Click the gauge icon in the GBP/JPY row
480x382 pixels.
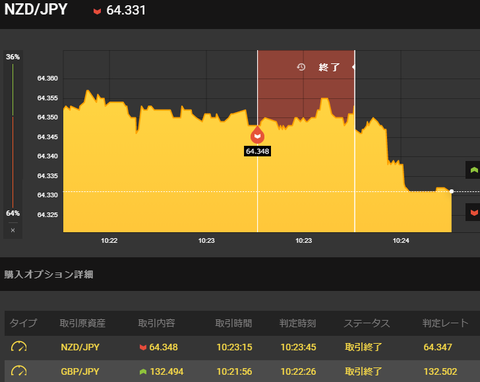(x=19, y=371)
